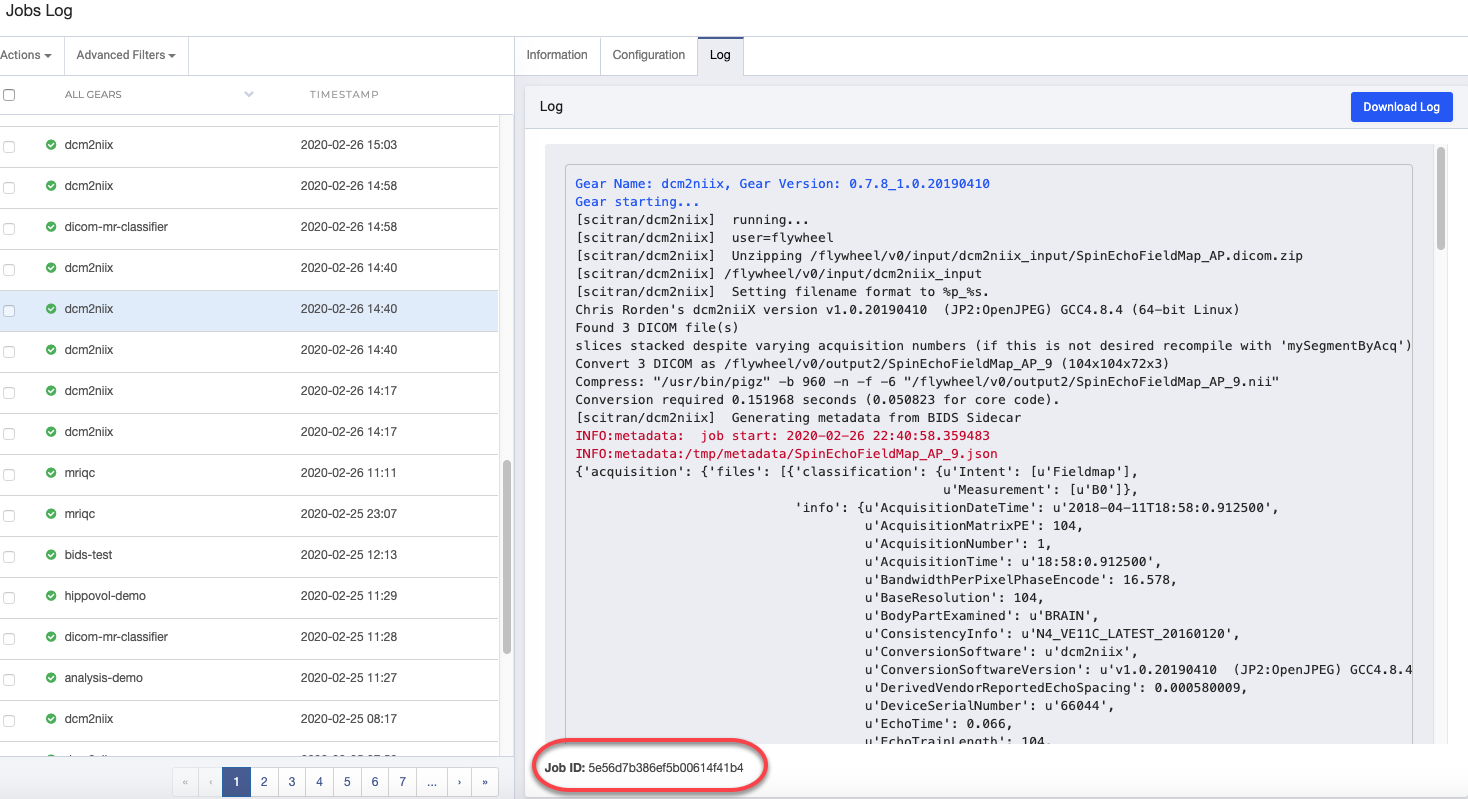Check the box for dcm2niix 15:03 job
Viewport: 1468px width, 799px height.
tap(9, 146)
